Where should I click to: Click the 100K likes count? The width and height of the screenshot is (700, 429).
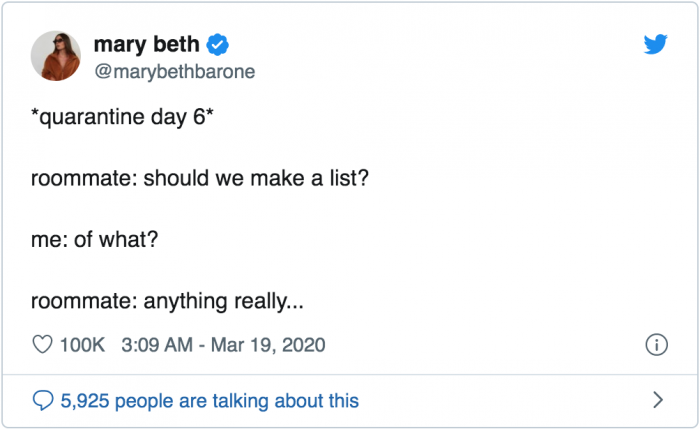(82, 345)
